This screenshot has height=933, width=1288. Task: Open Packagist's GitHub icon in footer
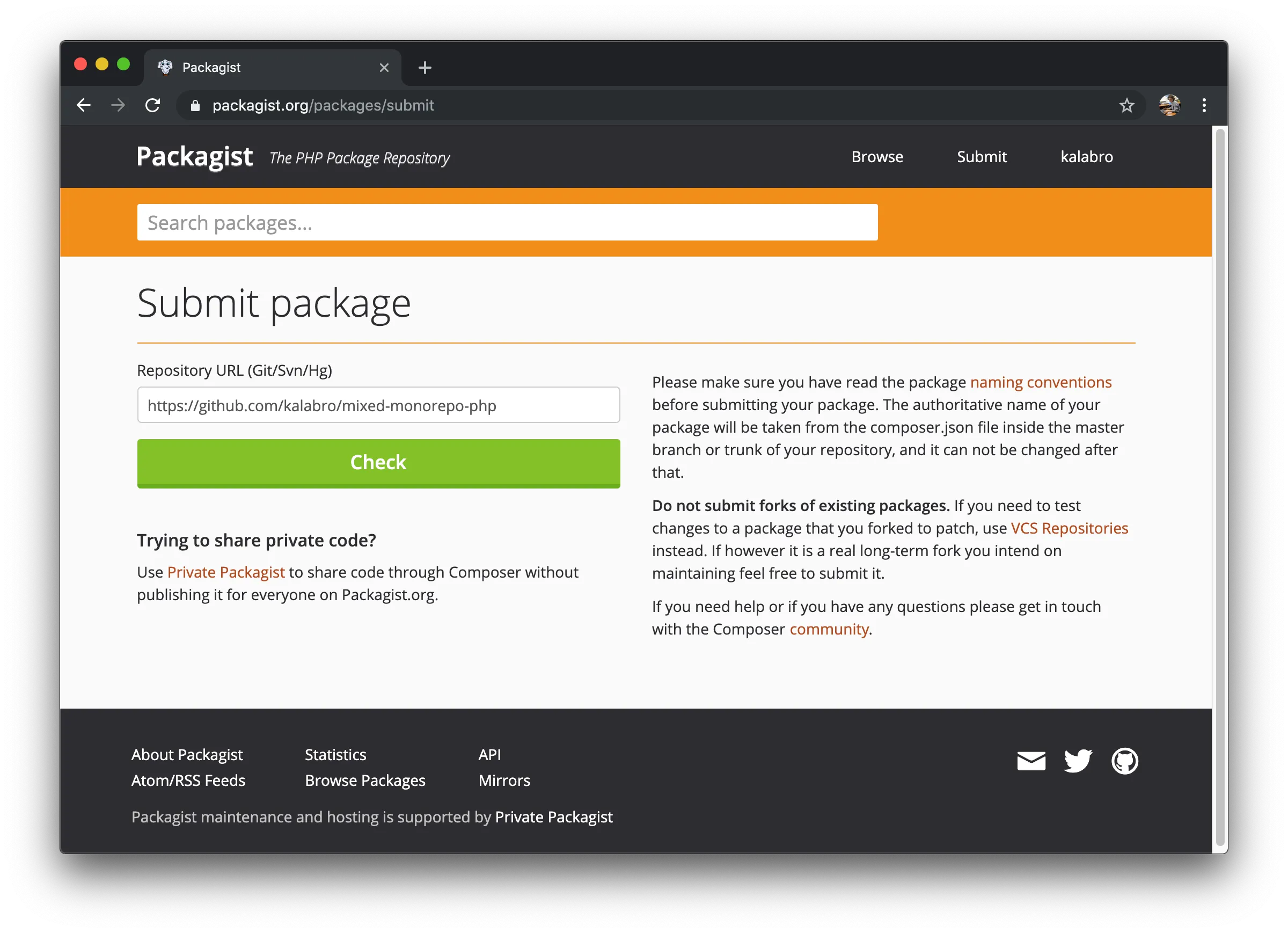tap(1125, 761)
